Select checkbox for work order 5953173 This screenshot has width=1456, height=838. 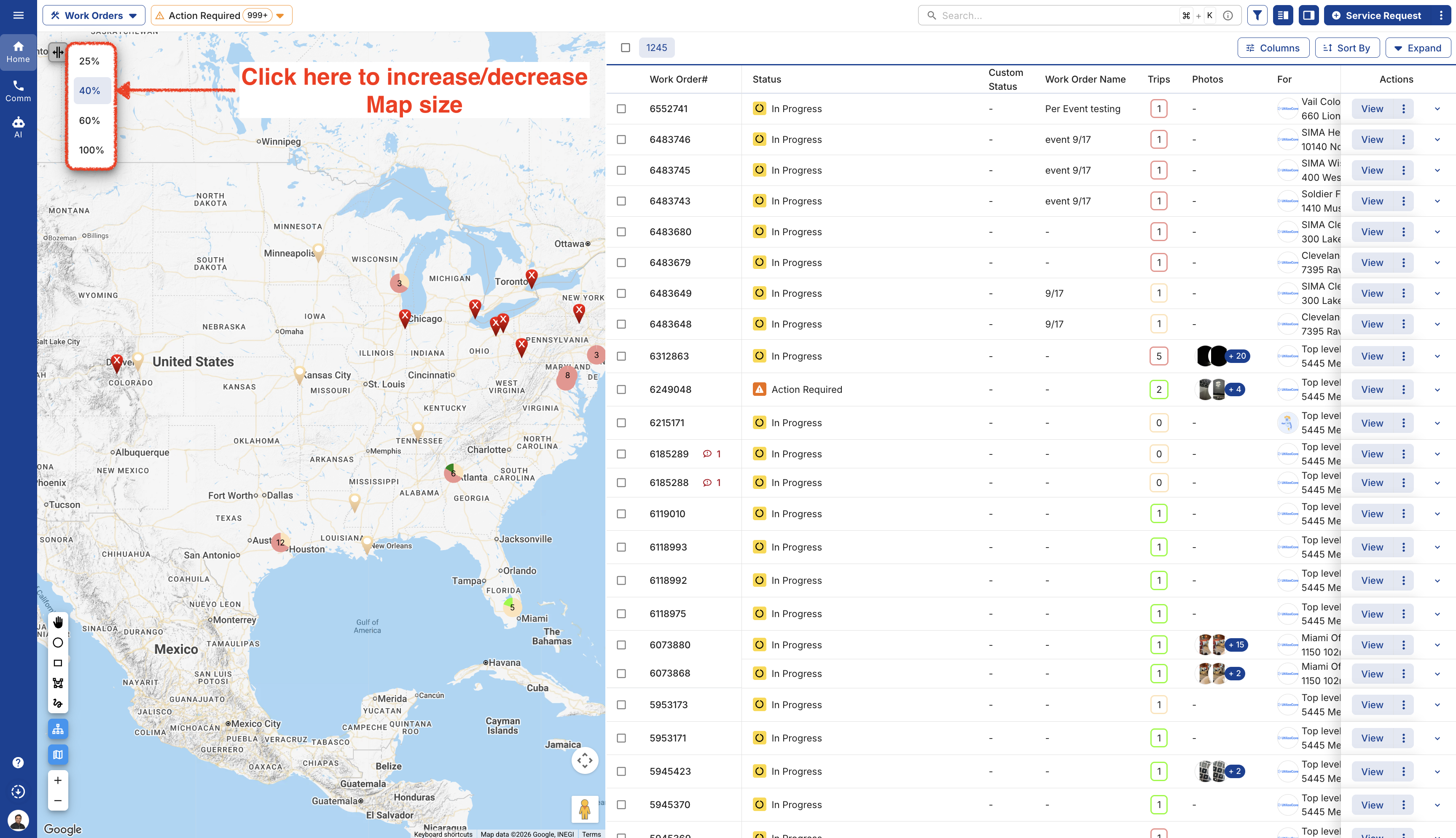[621, 705]
